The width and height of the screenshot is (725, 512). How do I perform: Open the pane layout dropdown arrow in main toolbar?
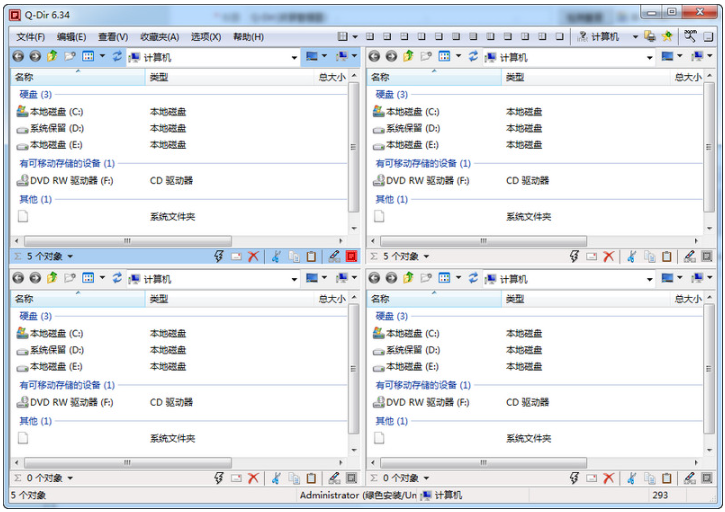(x=355, y=37)
